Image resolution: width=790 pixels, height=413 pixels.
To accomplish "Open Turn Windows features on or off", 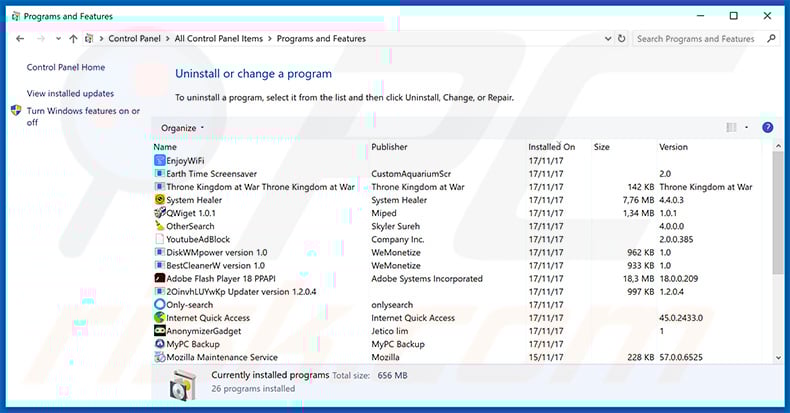I will [x=83, y=116].
